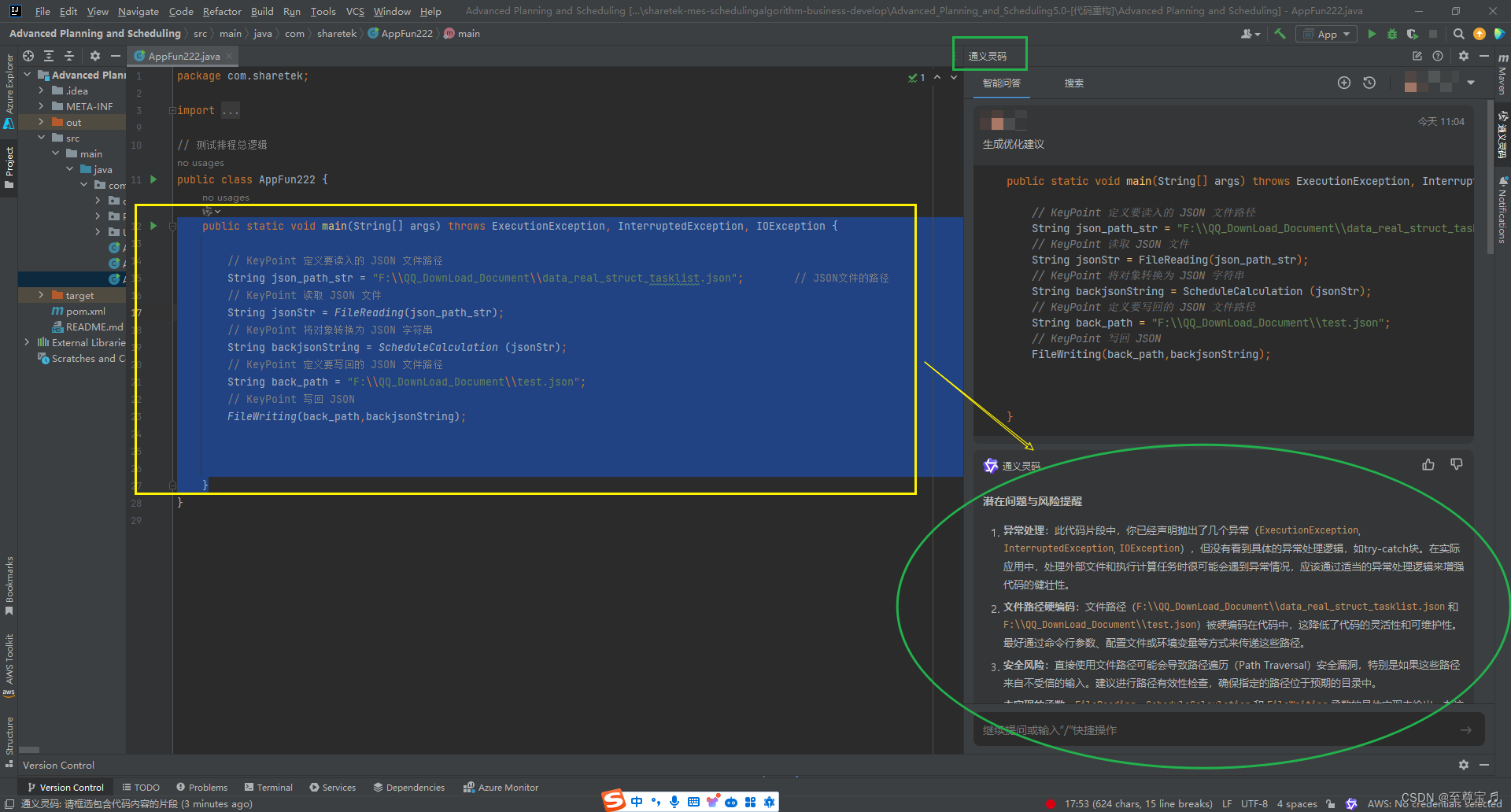Open chat history clock icon
Viewport: 1511px width, 812px height.
pos(1369,83)
